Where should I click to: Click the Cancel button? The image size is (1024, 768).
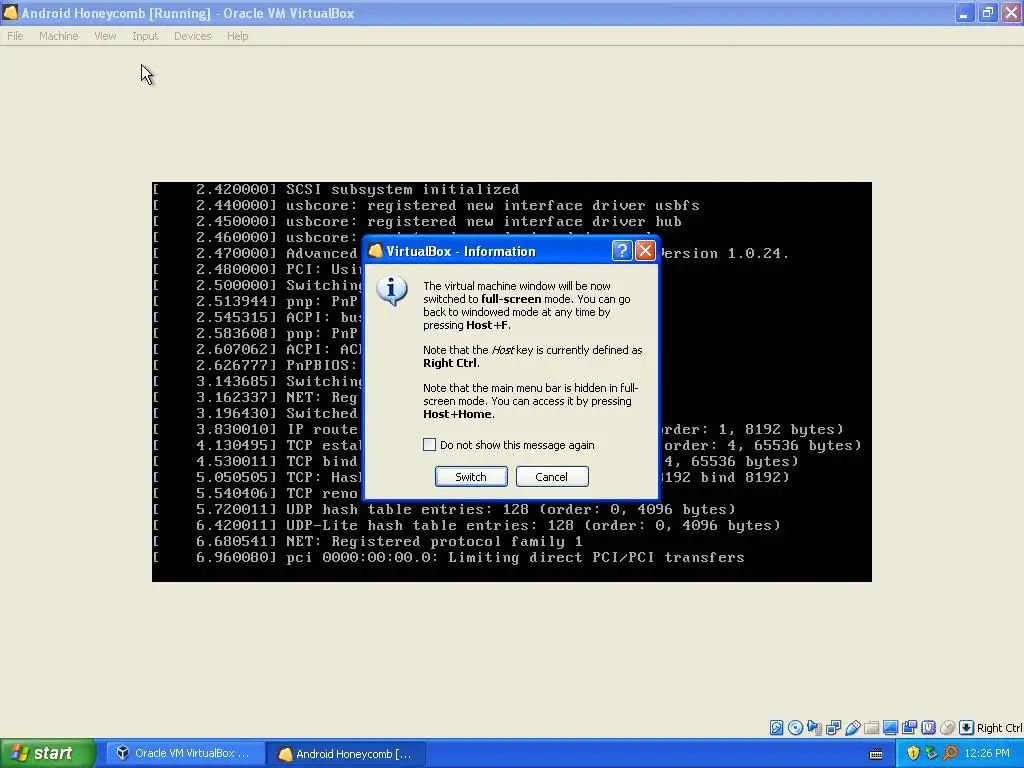point(552,477)
